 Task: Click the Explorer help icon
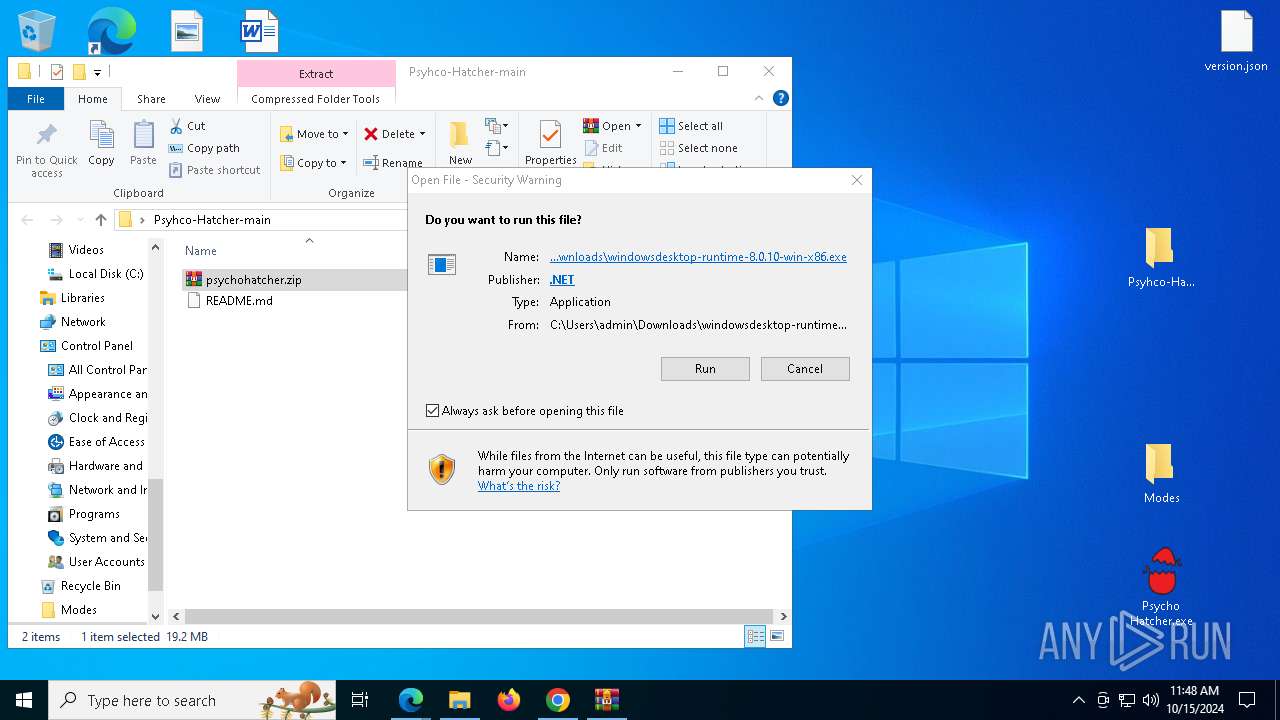point(781,98)
